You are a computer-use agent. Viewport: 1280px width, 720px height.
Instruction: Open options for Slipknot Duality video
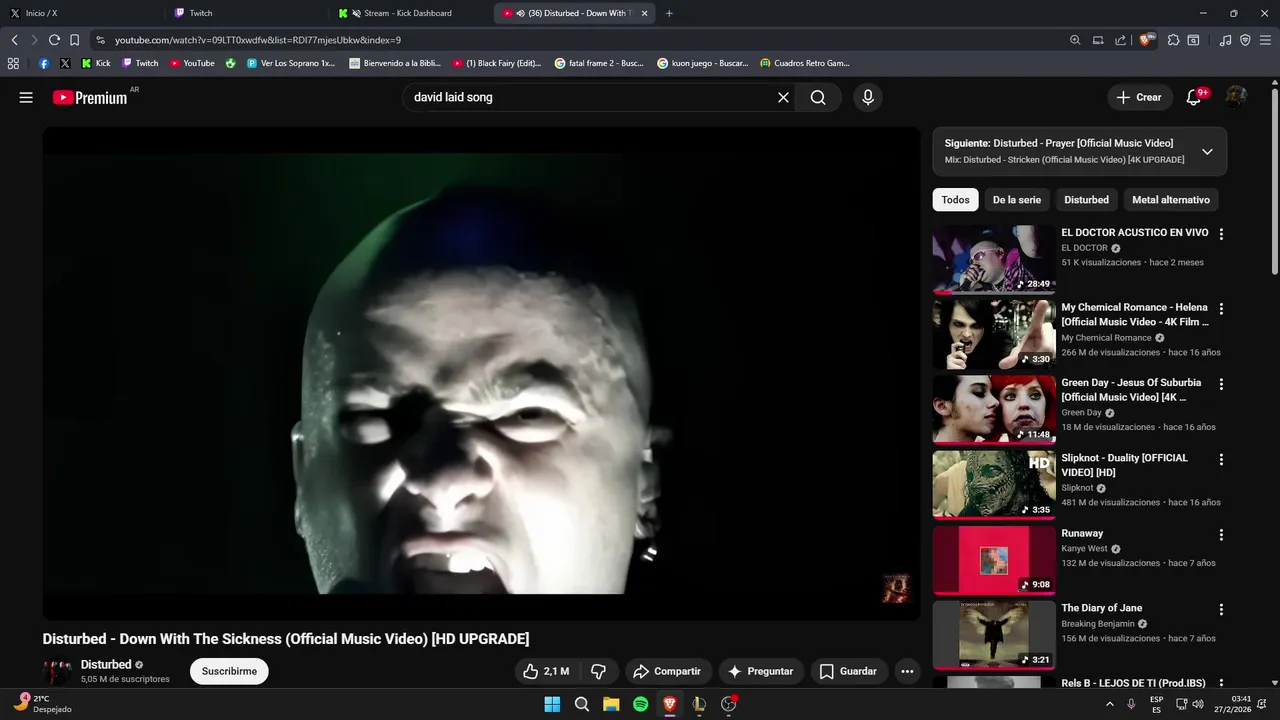[x=1221, y=460]
